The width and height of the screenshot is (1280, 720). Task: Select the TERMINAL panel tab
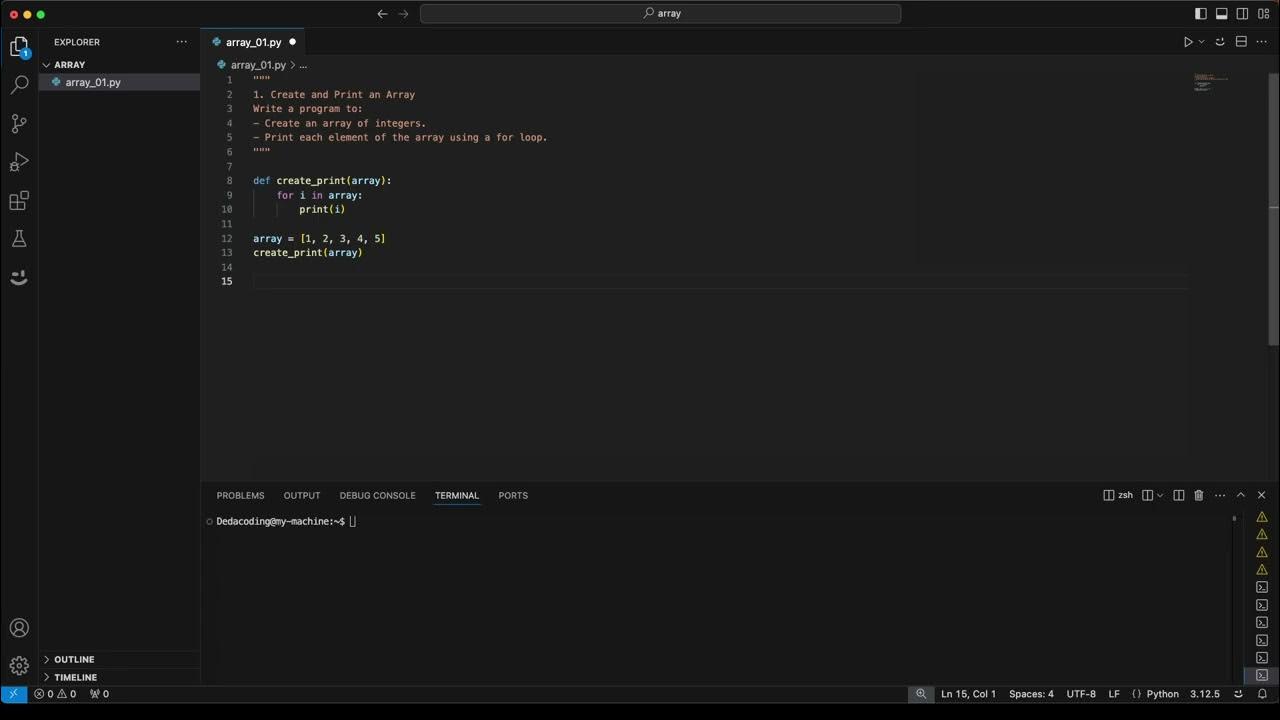pos(457,496)
